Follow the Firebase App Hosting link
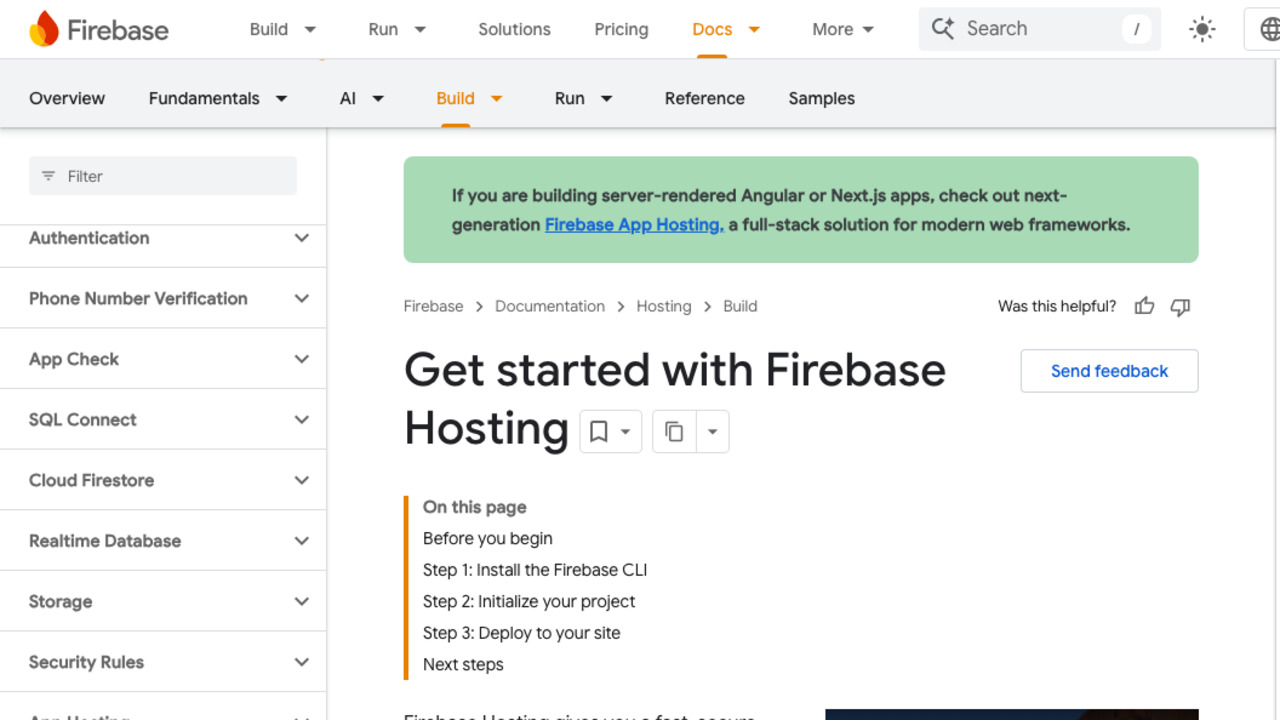 tap(634, 225)
